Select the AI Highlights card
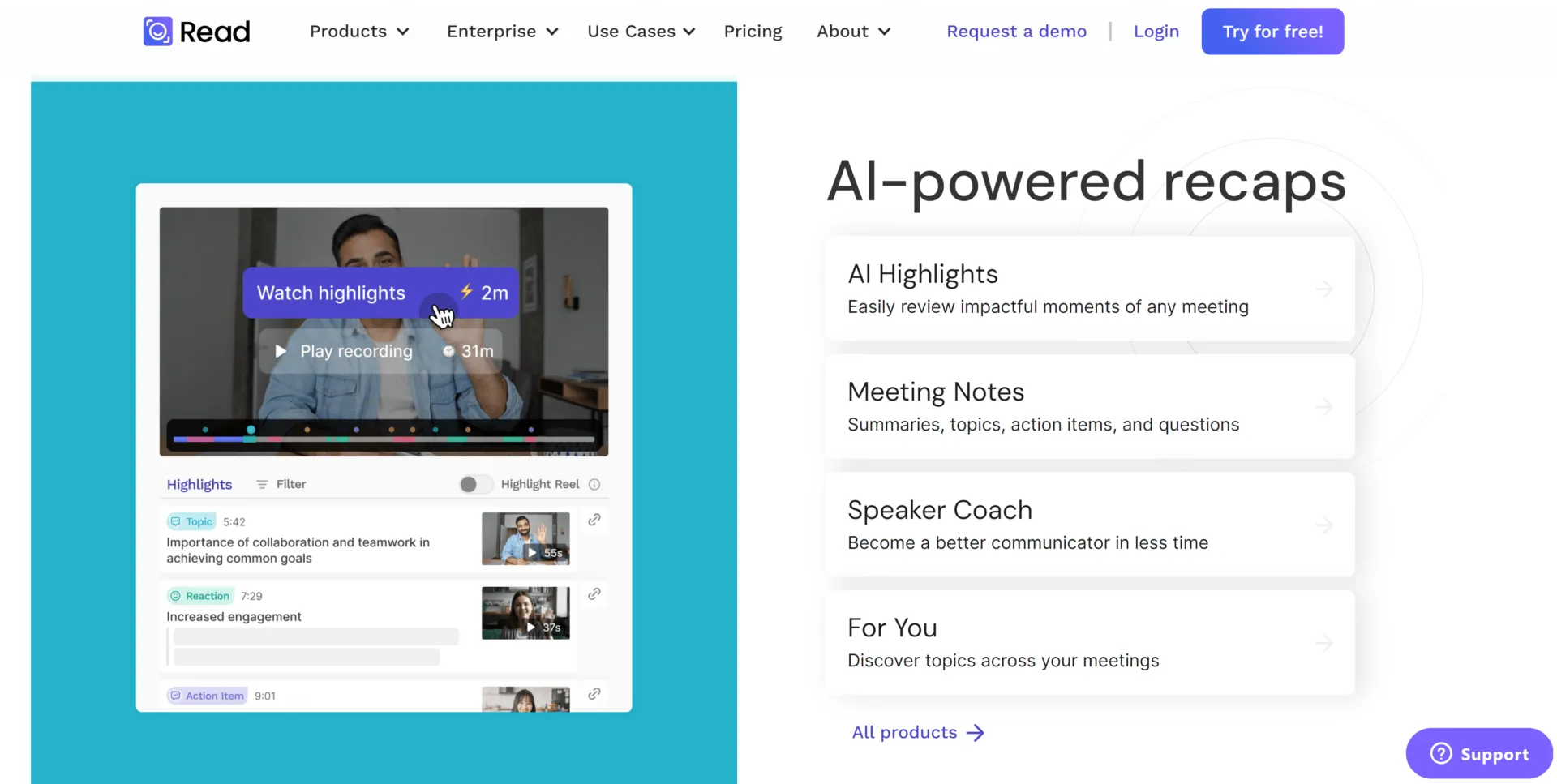The width and height of the screenshot is (1557, 784). pos(1090,289)
